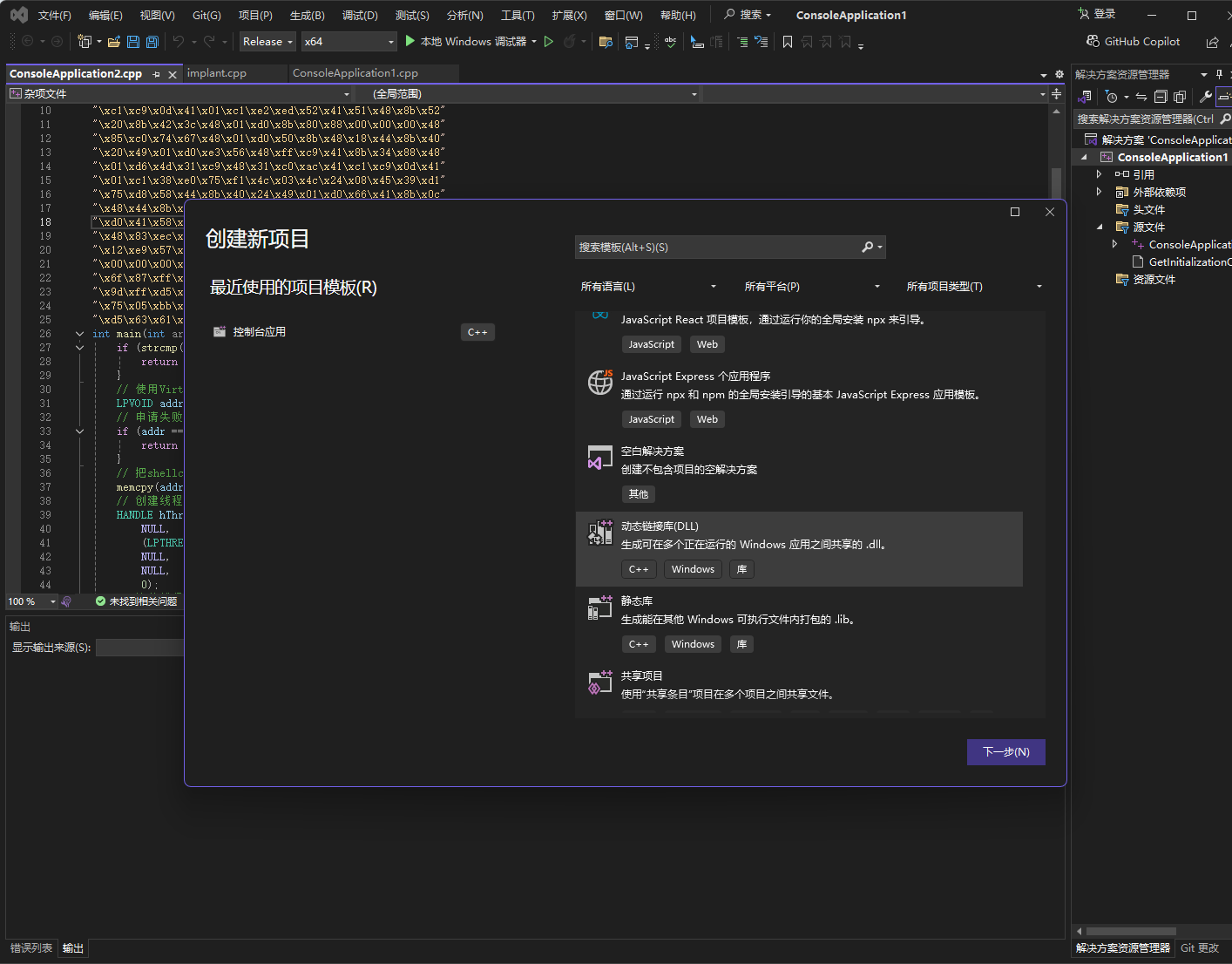Viewport: 1232px width, 964px height.
Task: Open the 文件(F) menu
Action: coord(55,16)
